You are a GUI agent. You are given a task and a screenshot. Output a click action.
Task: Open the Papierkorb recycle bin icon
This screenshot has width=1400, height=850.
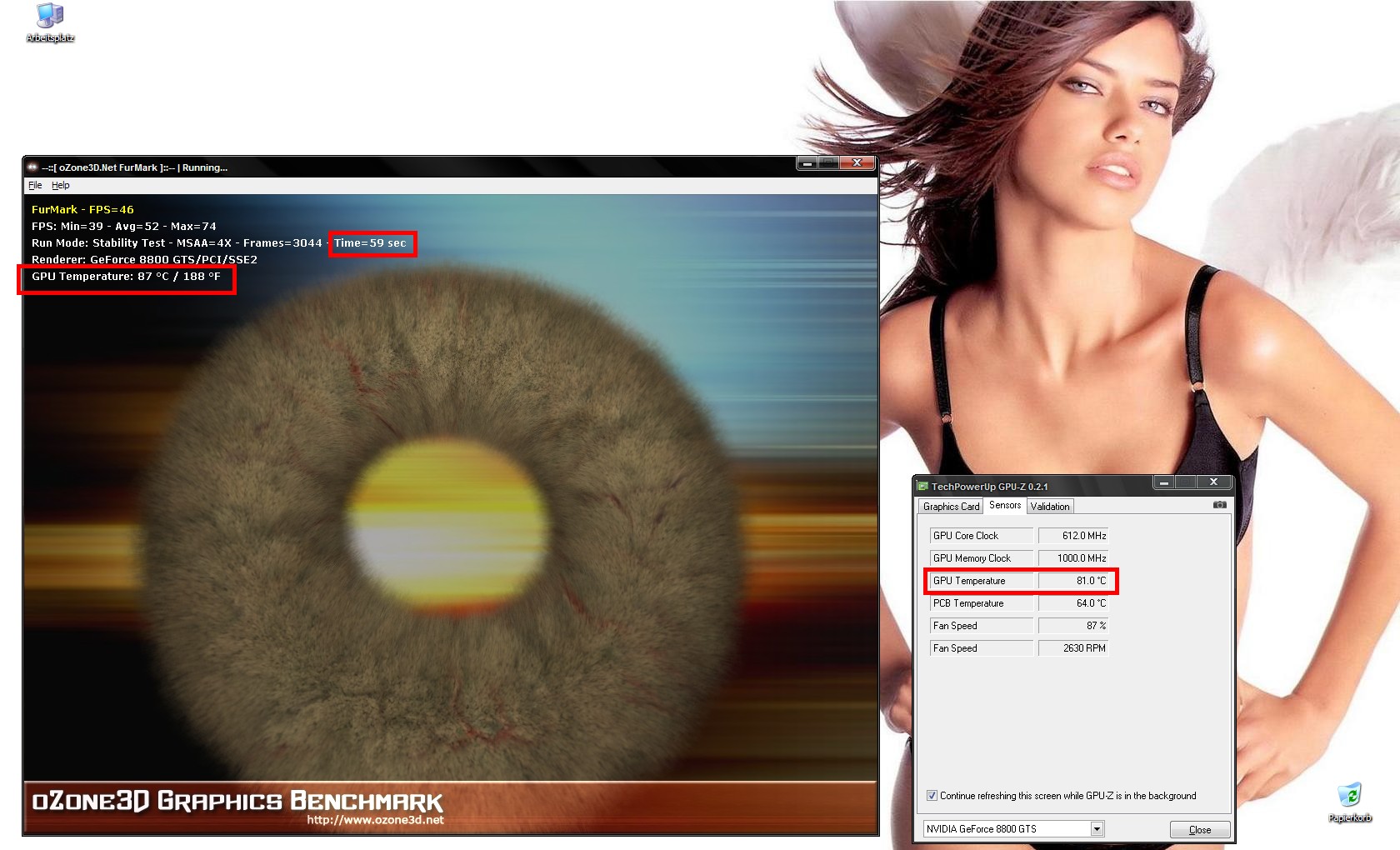pos(1349,803)
